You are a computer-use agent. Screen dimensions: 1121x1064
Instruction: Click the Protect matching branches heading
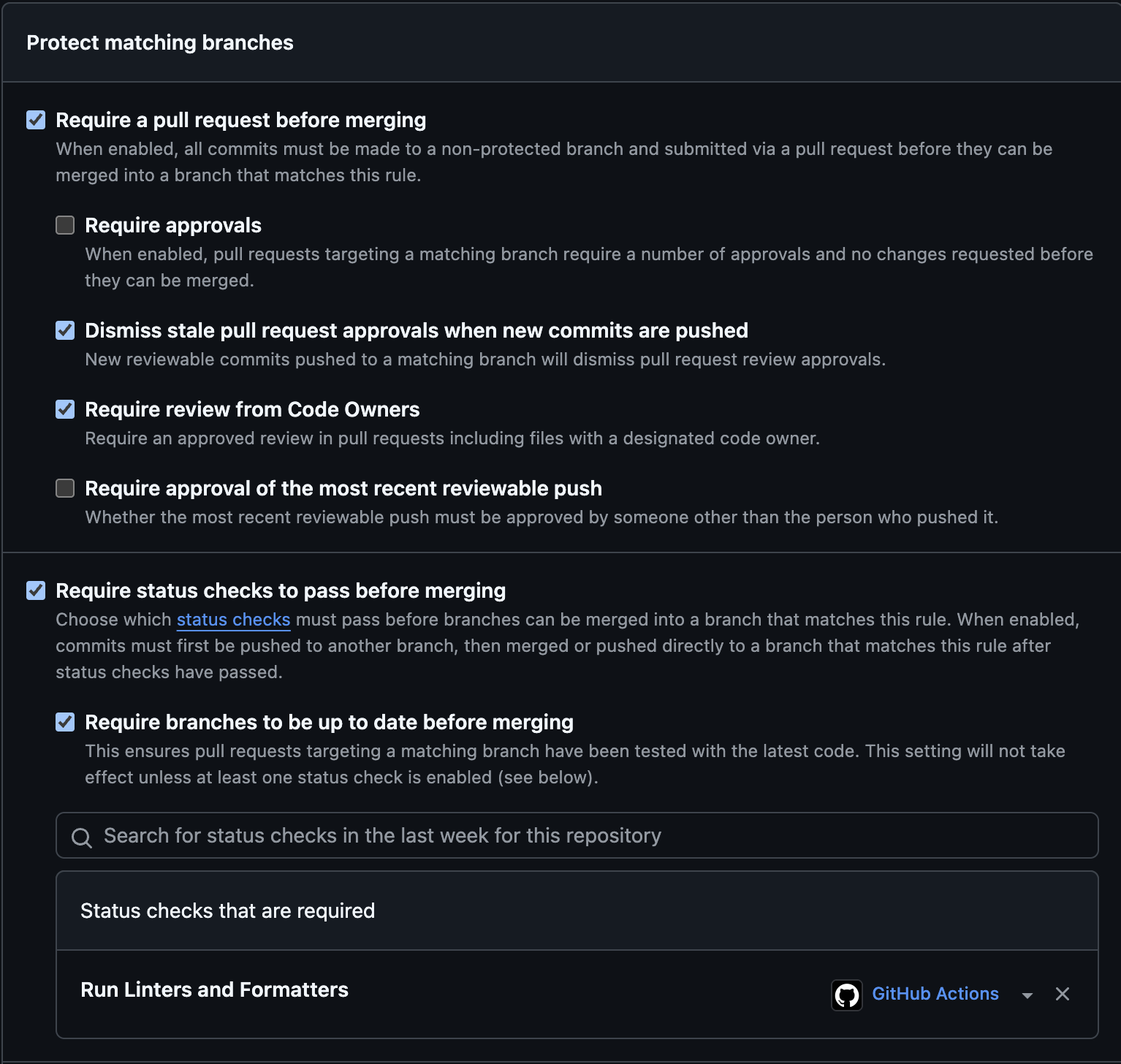[x=160, y=42]
